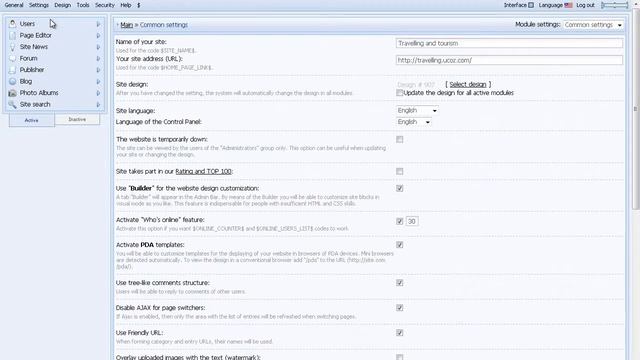Click the Page Editor module icon
The height and width of the screenshot is (360, 640).
click(x=13, y=36)
